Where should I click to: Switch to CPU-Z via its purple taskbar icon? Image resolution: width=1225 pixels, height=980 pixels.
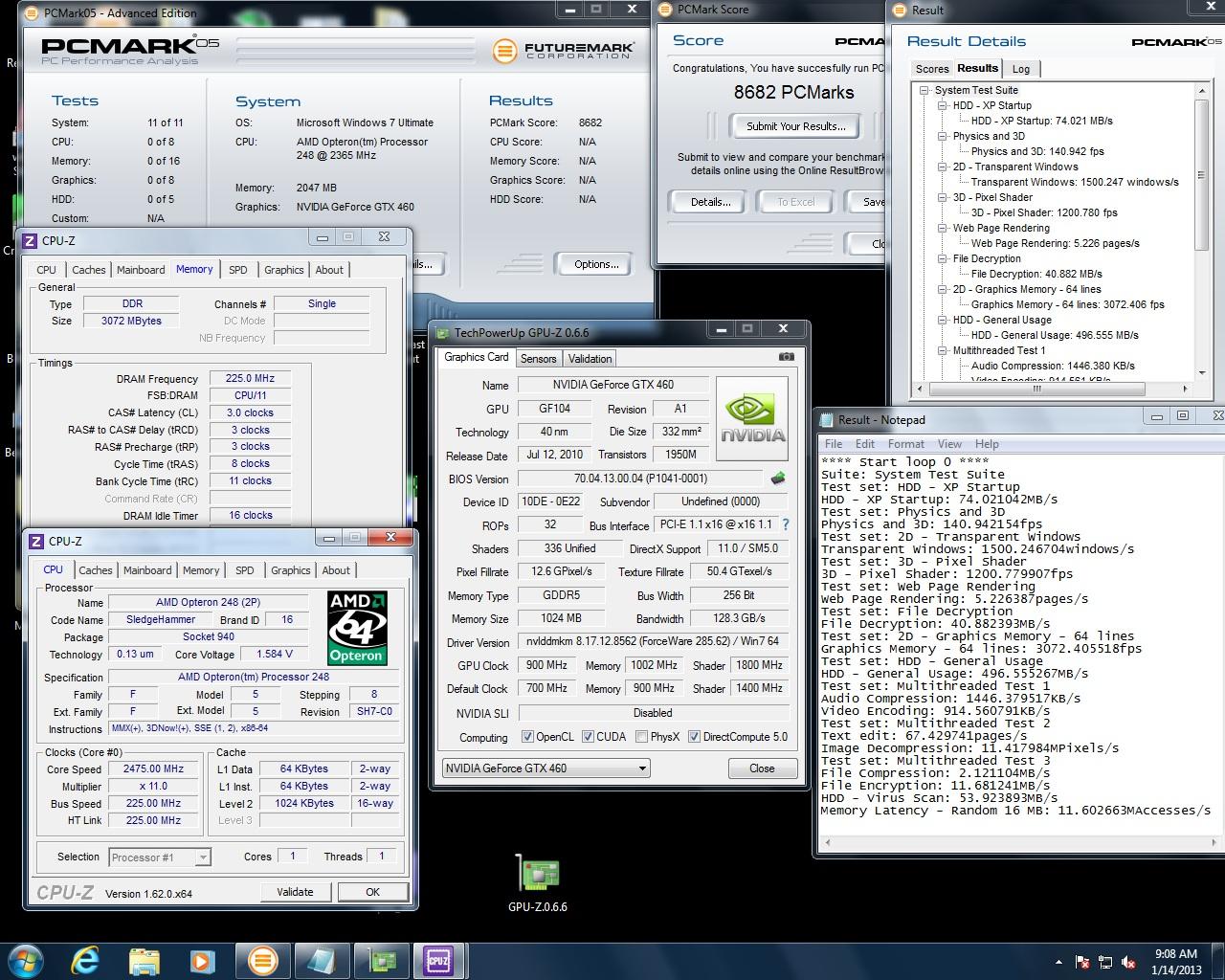(438, 960)
